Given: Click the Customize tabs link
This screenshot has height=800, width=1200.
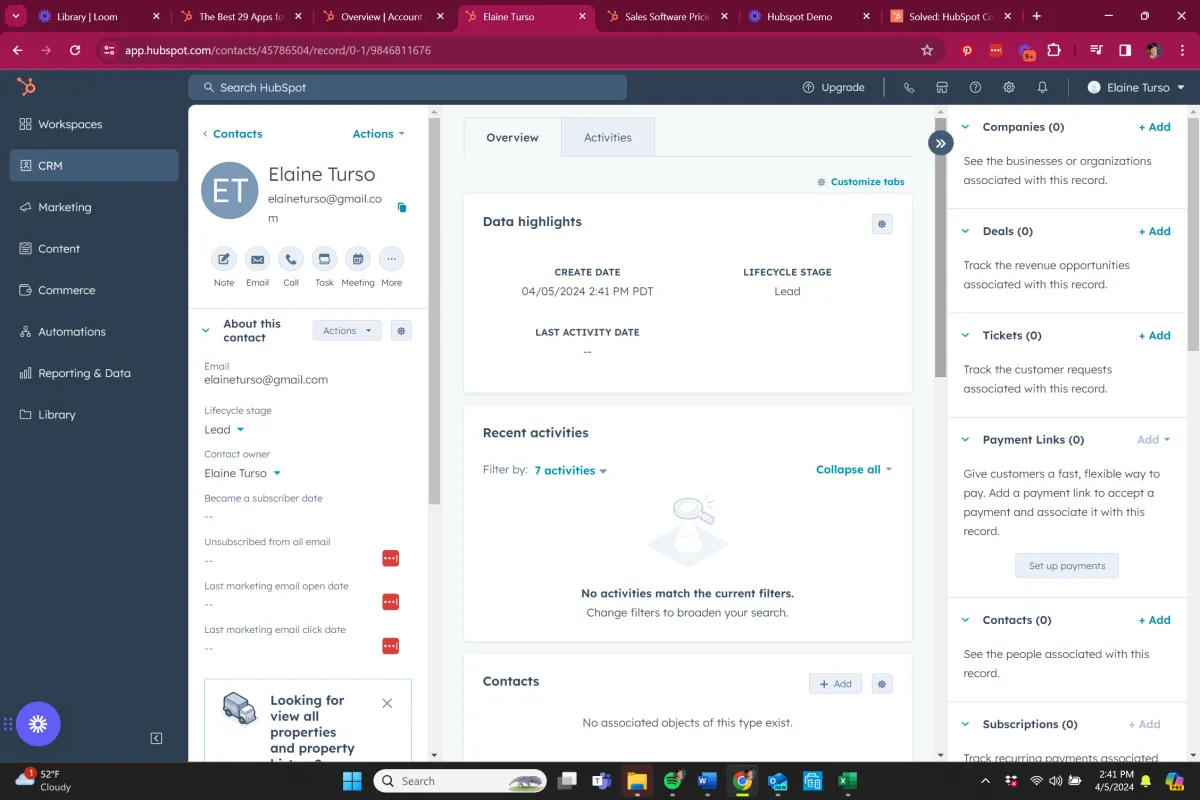Looking at the screenshot, I should 860,182.
